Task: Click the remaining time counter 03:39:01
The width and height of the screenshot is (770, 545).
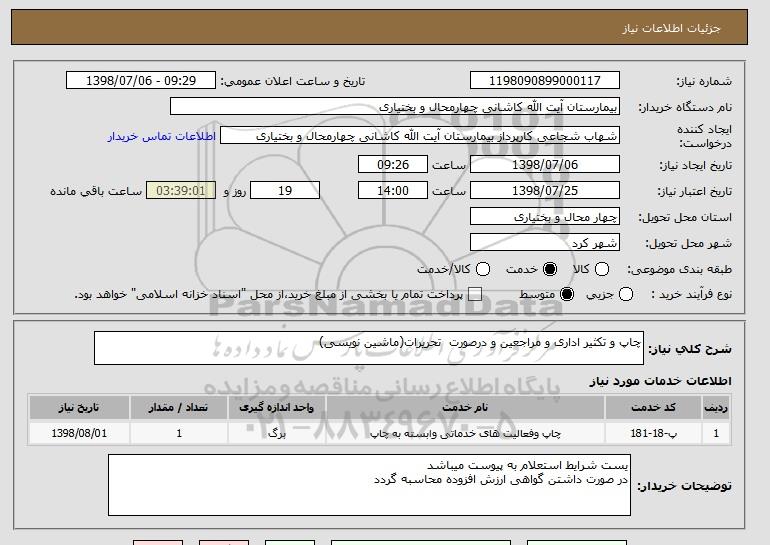Action: [181, 191]
